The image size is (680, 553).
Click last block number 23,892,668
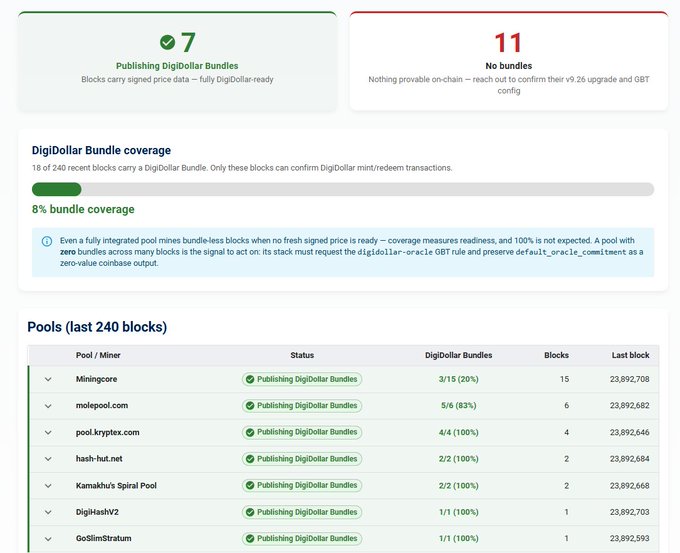(630, 486)
